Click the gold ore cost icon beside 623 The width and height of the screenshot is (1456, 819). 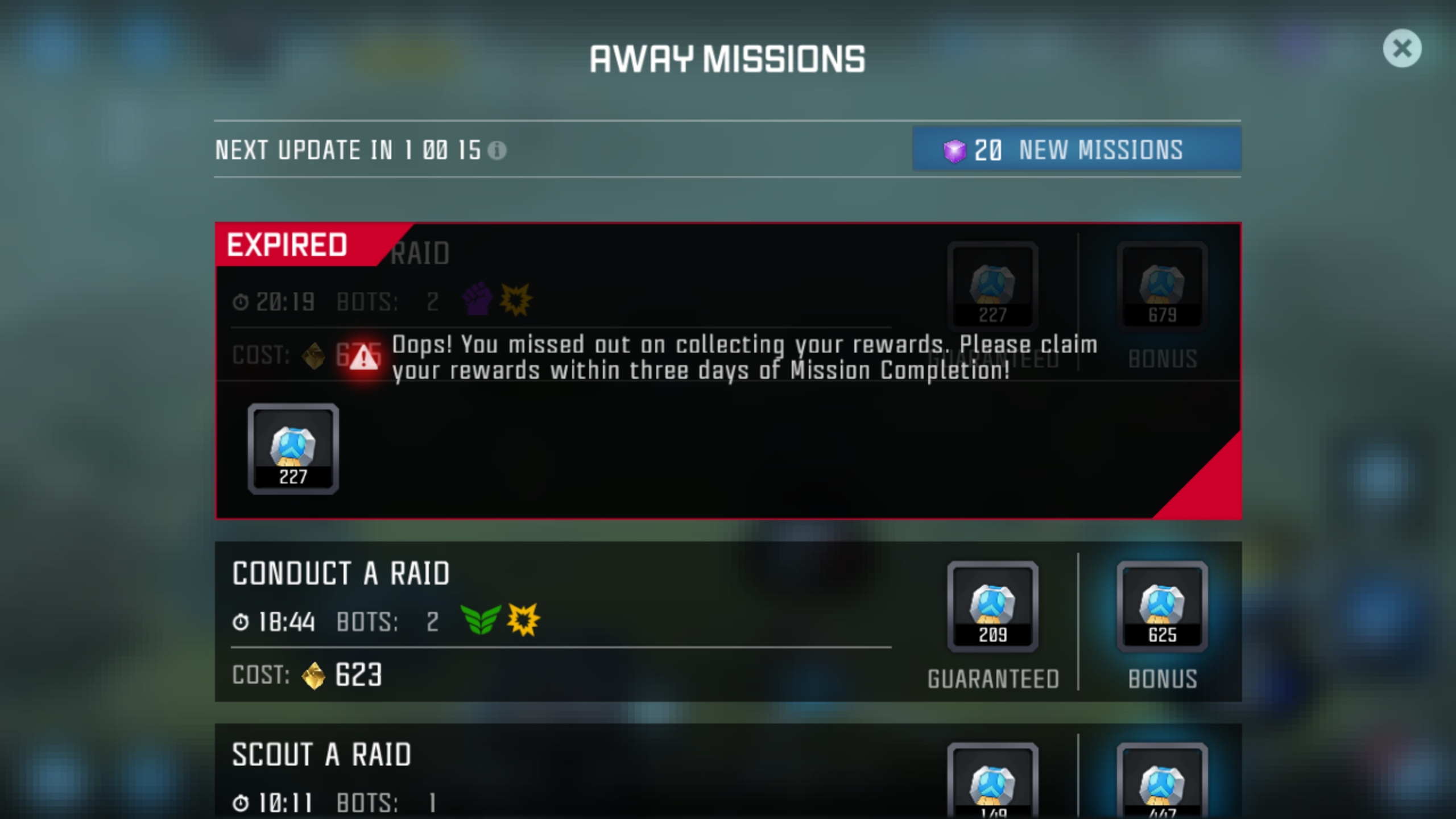click(313, 676)
